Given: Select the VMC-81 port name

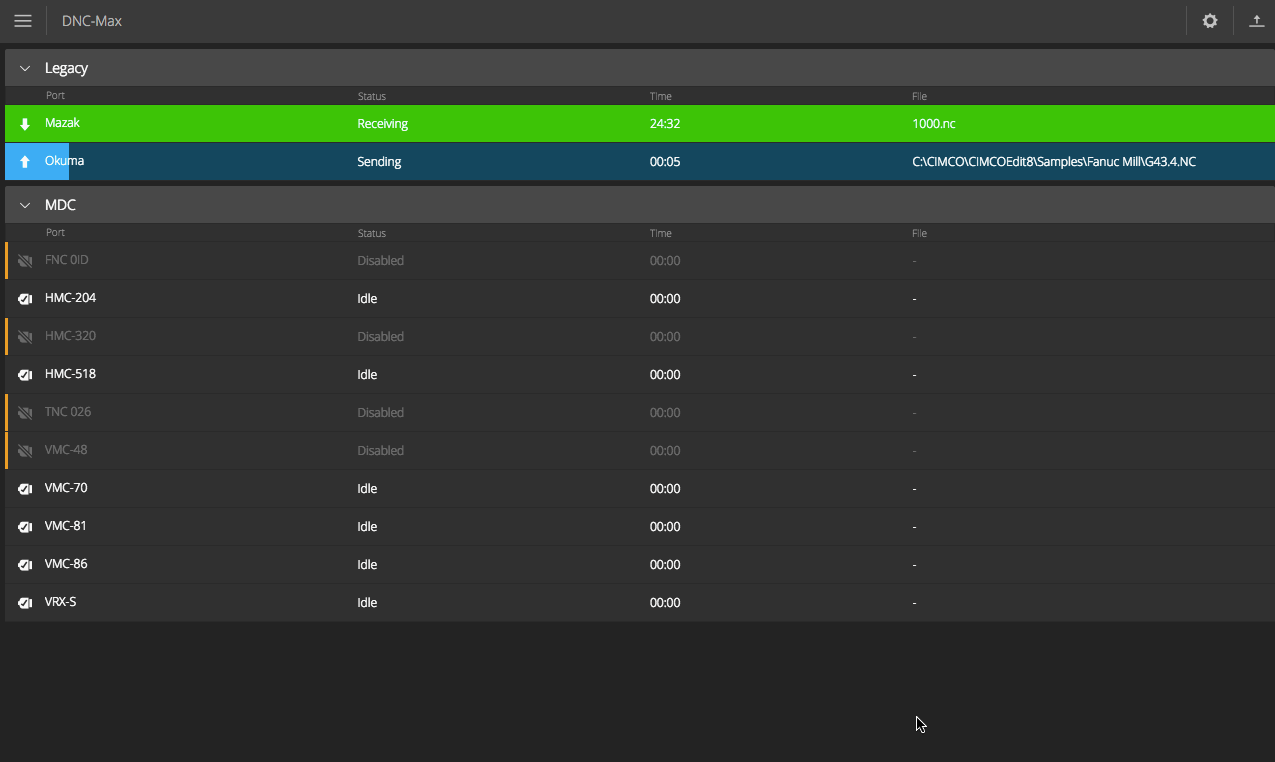Looking at the screenshot, I should point(66,526).
